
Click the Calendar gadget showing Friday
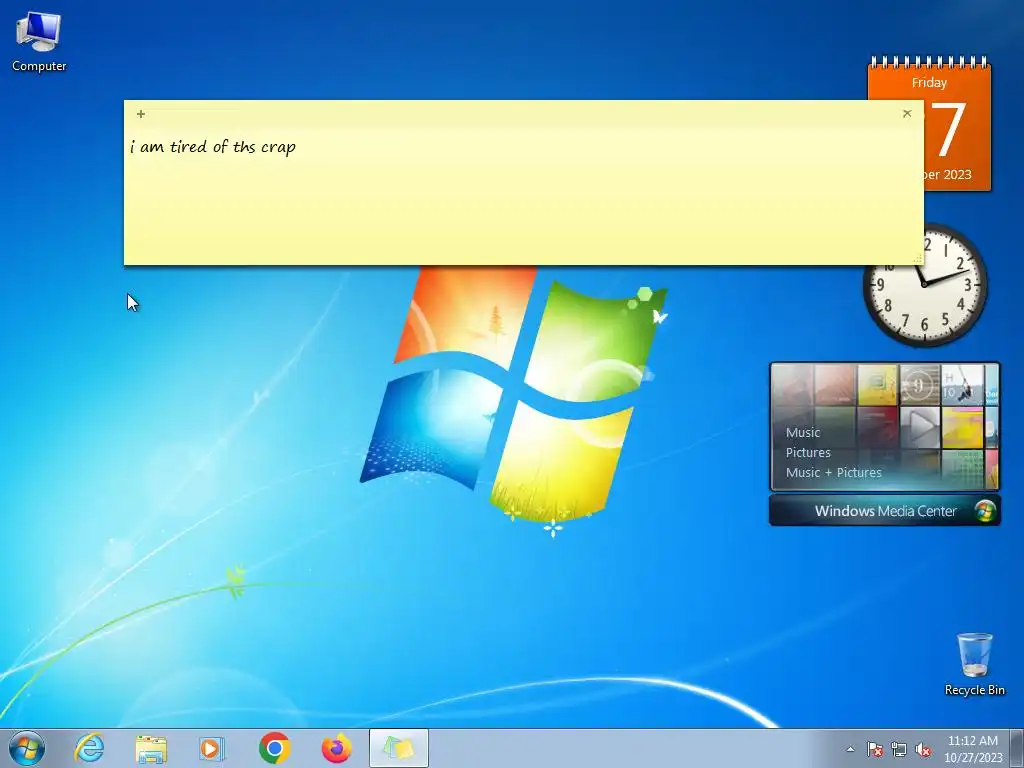point(957,124)
